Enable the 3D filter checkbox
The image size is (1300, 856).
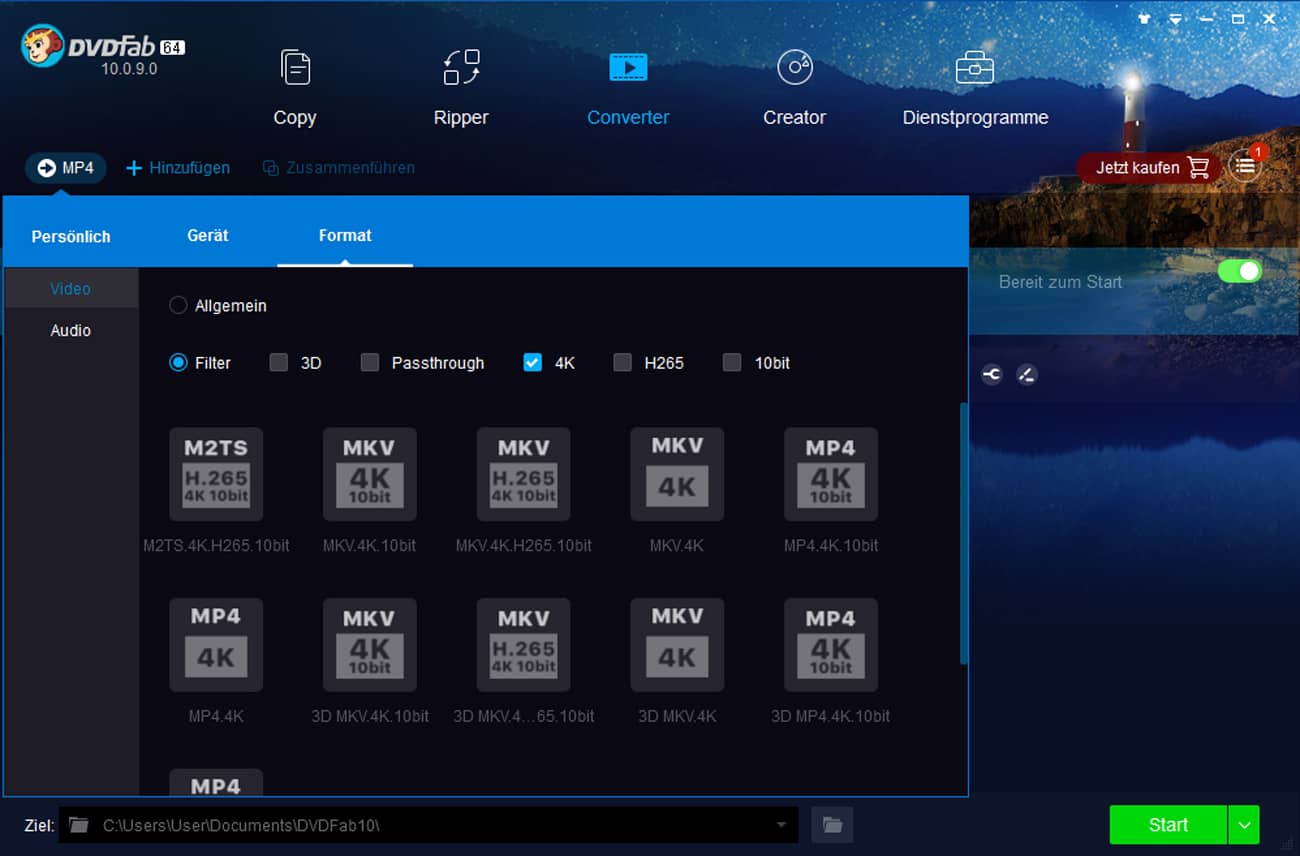coord(279,363)
